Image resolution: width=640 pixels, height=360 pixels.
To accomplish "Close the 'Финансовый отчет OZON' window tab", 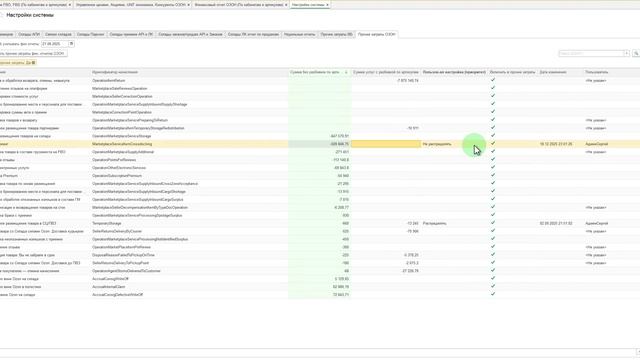I will (x=286, y=5).
